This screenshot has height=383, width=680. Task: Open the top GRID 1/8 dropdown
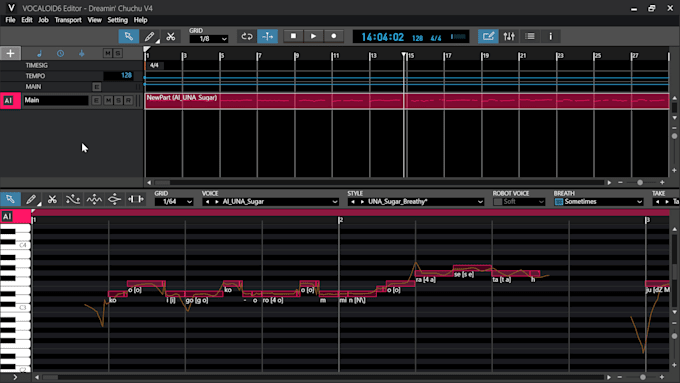coord(209,39)
